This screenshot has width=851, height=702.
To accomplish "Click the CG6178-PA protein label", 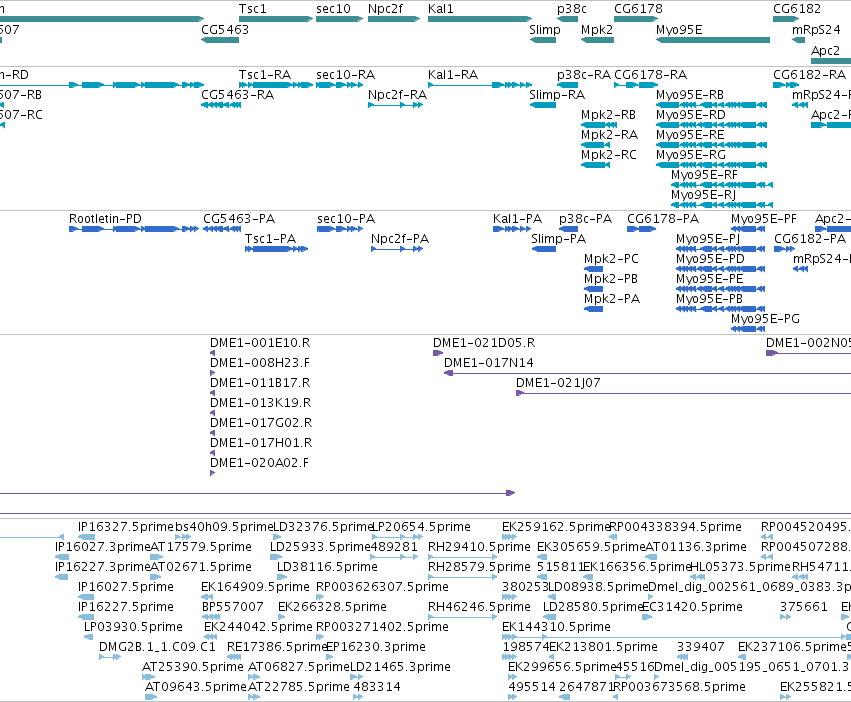I will (x=663, y=219).
